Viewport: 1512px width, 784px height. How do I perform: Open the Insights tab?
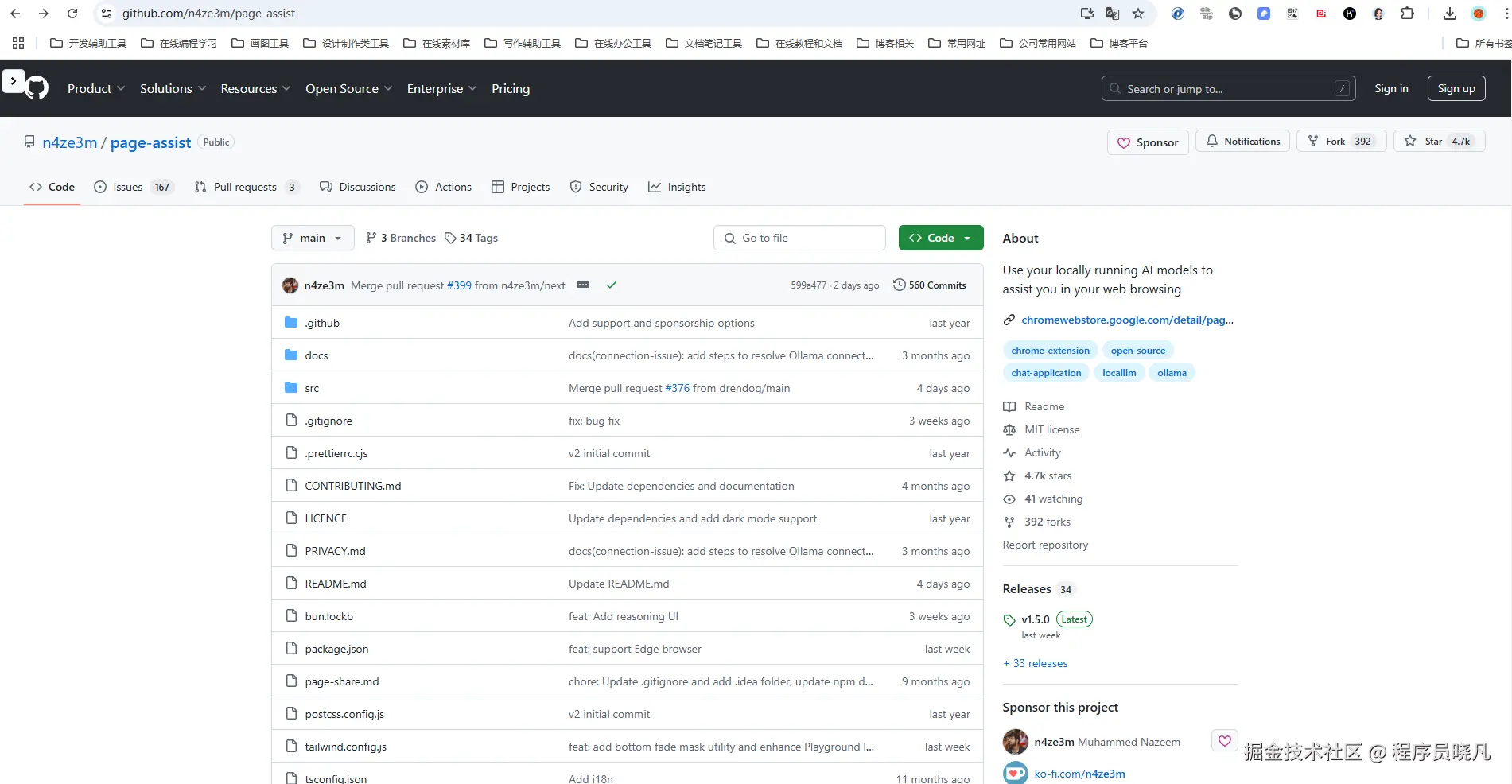[677, 187]
